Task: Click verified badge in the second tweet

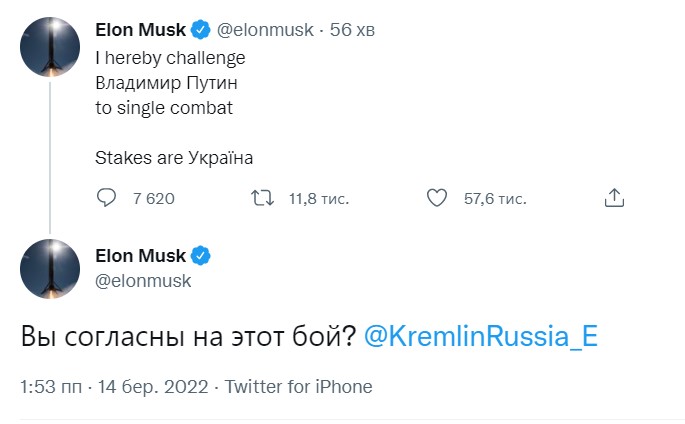Action: coord(199,256)
